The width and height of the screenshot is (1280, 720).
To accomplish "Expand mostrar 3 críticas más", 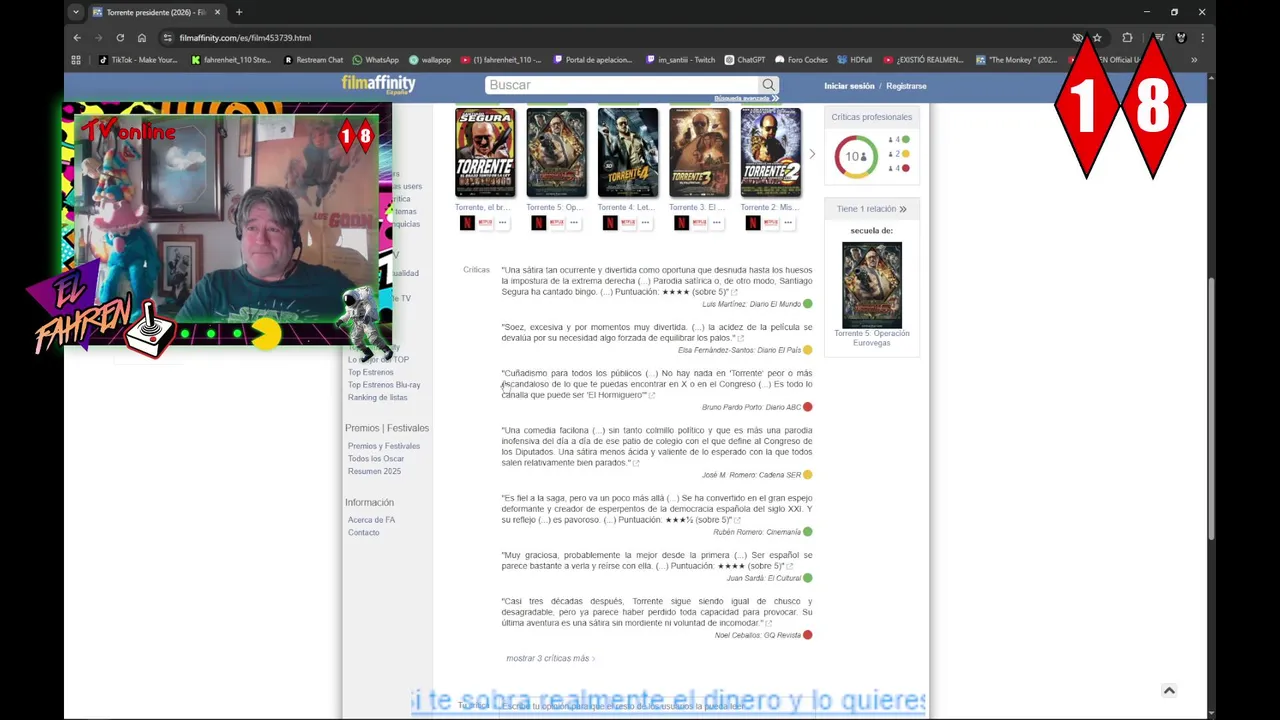I will pos(551,659).
